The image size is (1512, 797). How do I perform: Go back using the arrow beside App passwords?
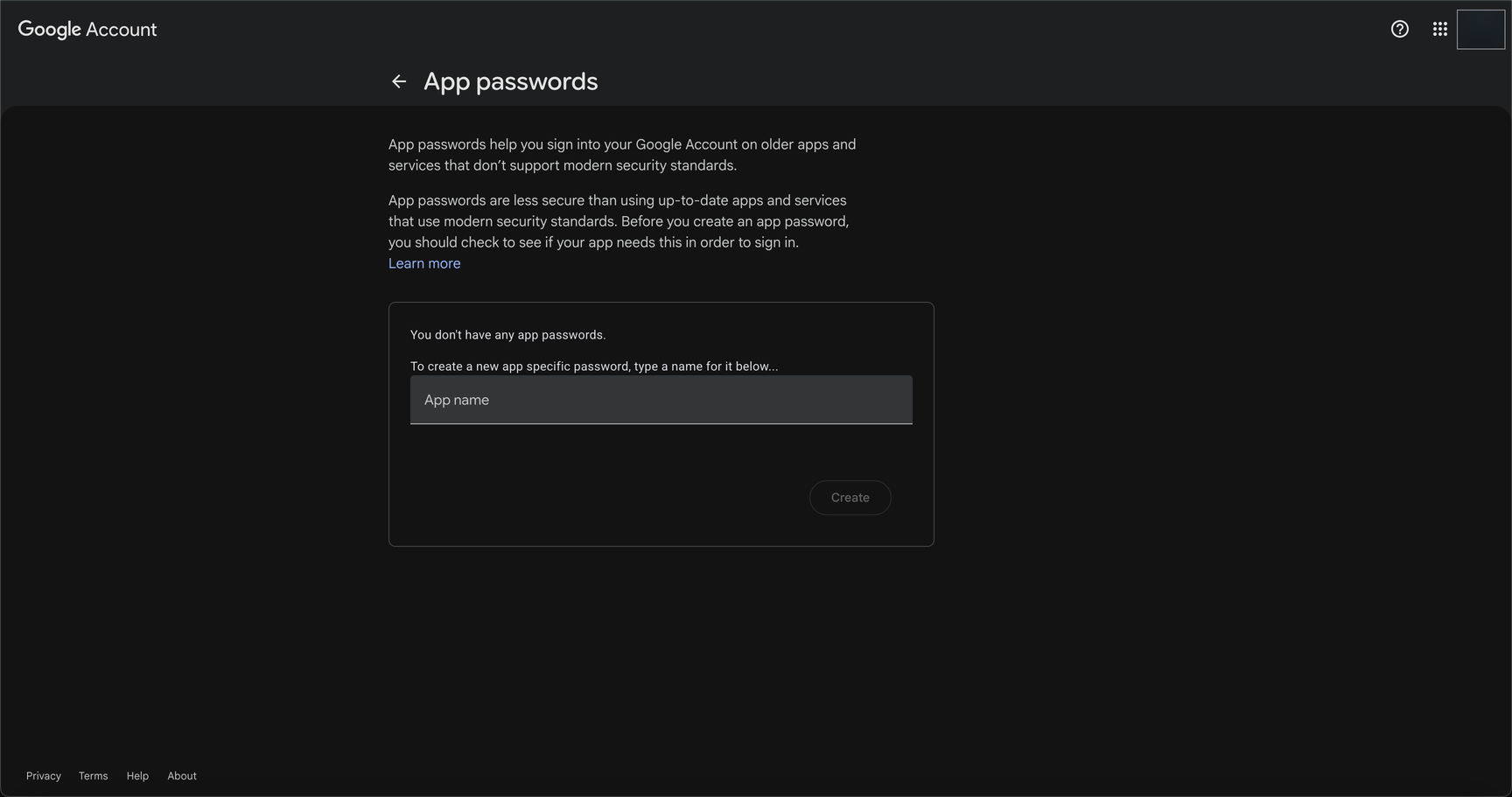point(399,81)
